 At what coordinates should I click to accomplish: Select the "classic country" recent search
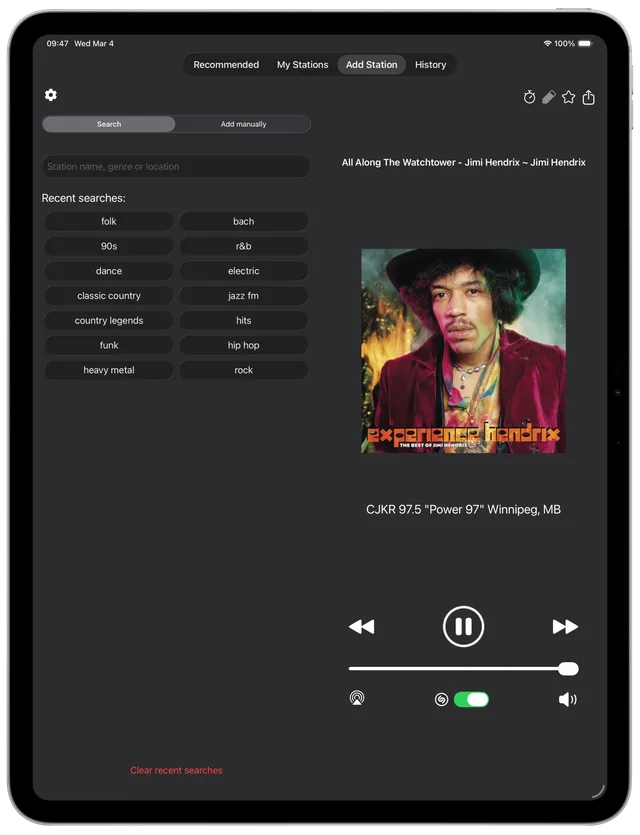pos(109,296)
